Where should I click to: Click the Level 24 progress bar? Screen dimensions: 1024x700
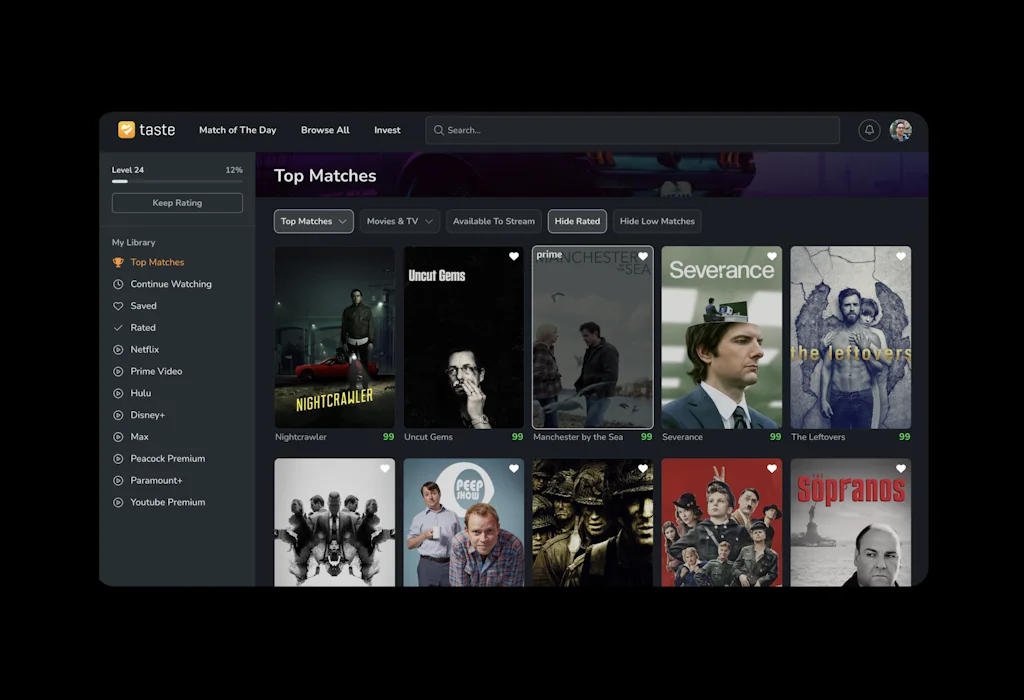pyautogui.click(x=177, y=182)
